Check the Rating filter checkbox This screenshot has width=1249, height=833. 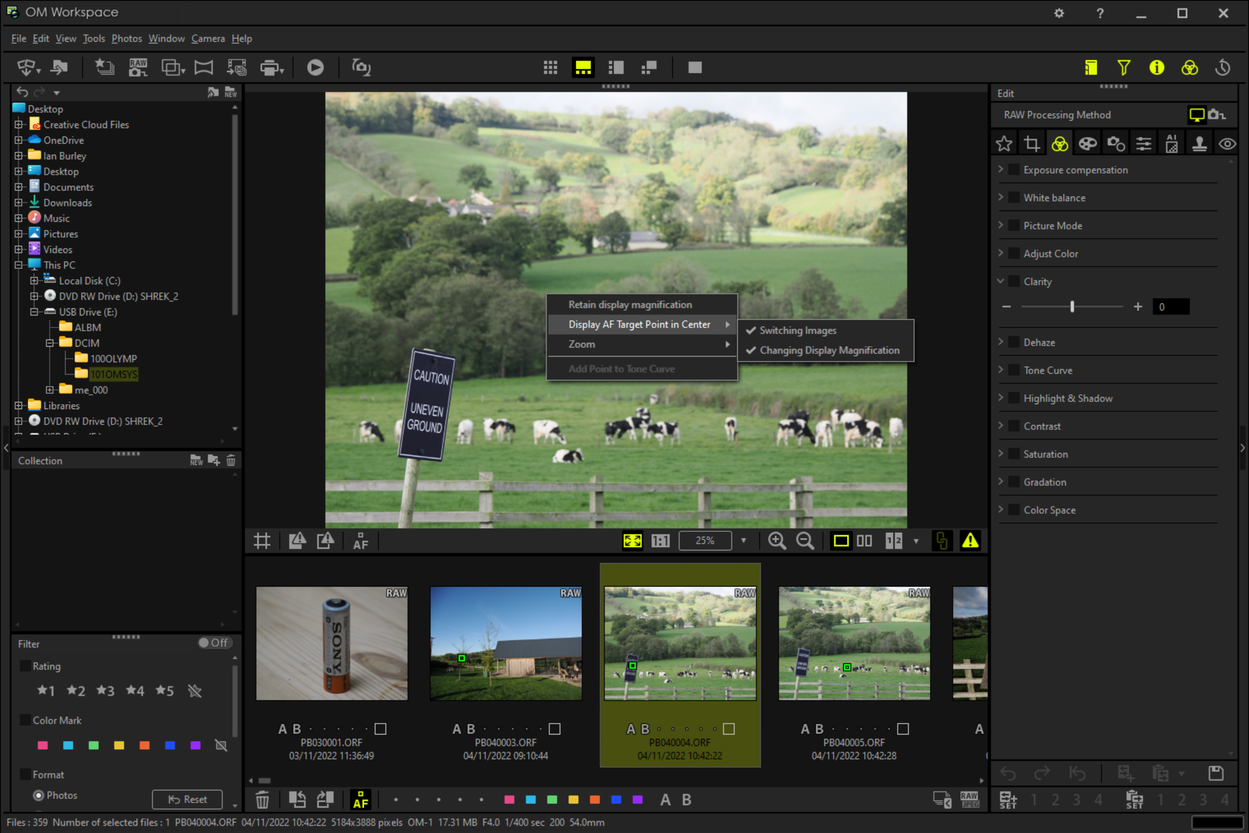tap(25, 666)
